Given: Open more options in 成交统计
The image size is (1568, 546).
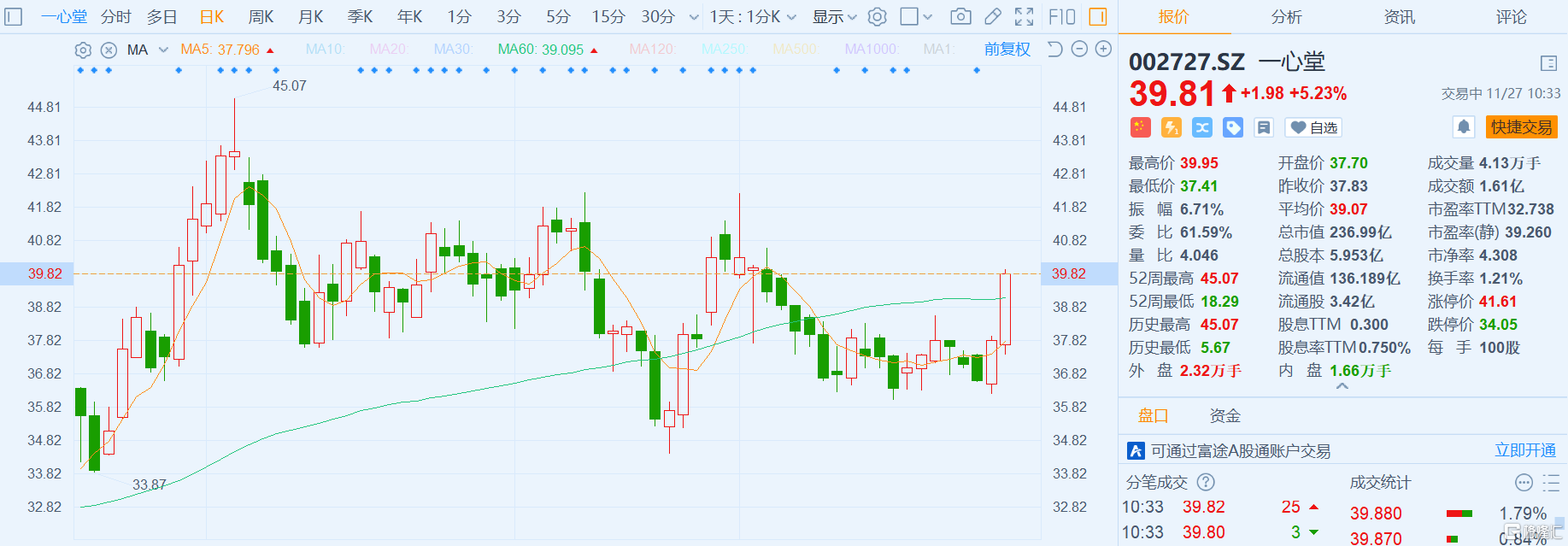Looking at the screenshot, I should (x=1524, y=483).
